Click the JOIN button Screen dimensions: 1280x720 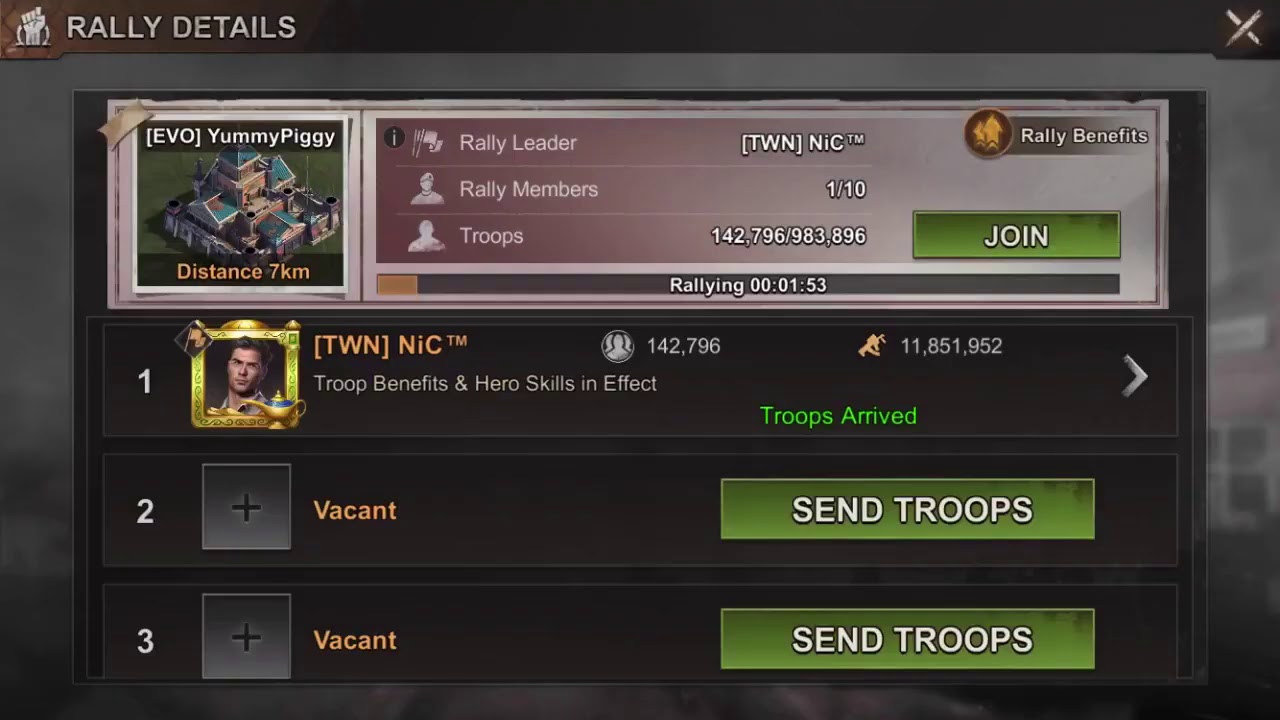click(x=1016, y=236)
